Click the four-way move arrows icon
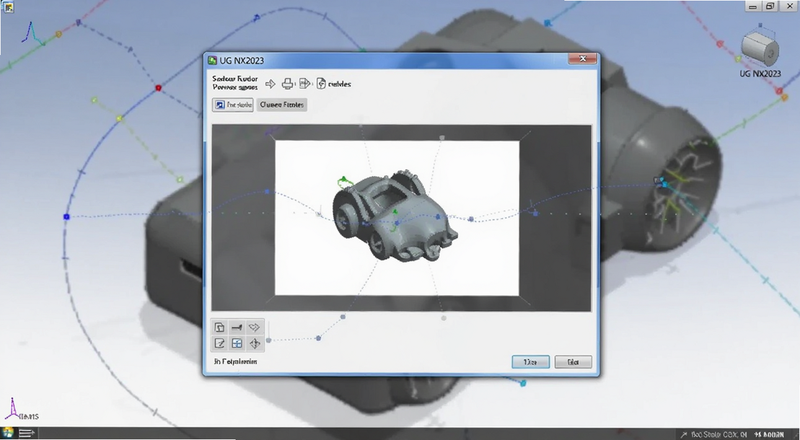800x440 pixels. (x=255, y=344)
